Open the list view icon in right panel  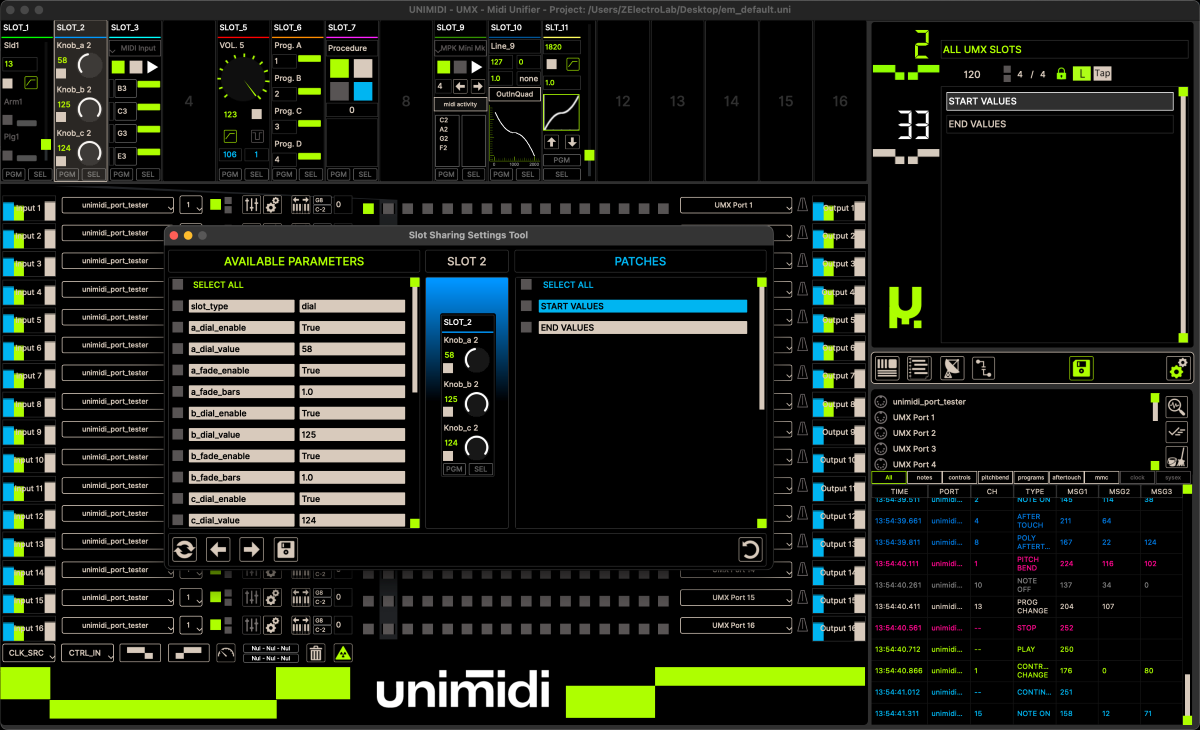(x=919, y=368)
